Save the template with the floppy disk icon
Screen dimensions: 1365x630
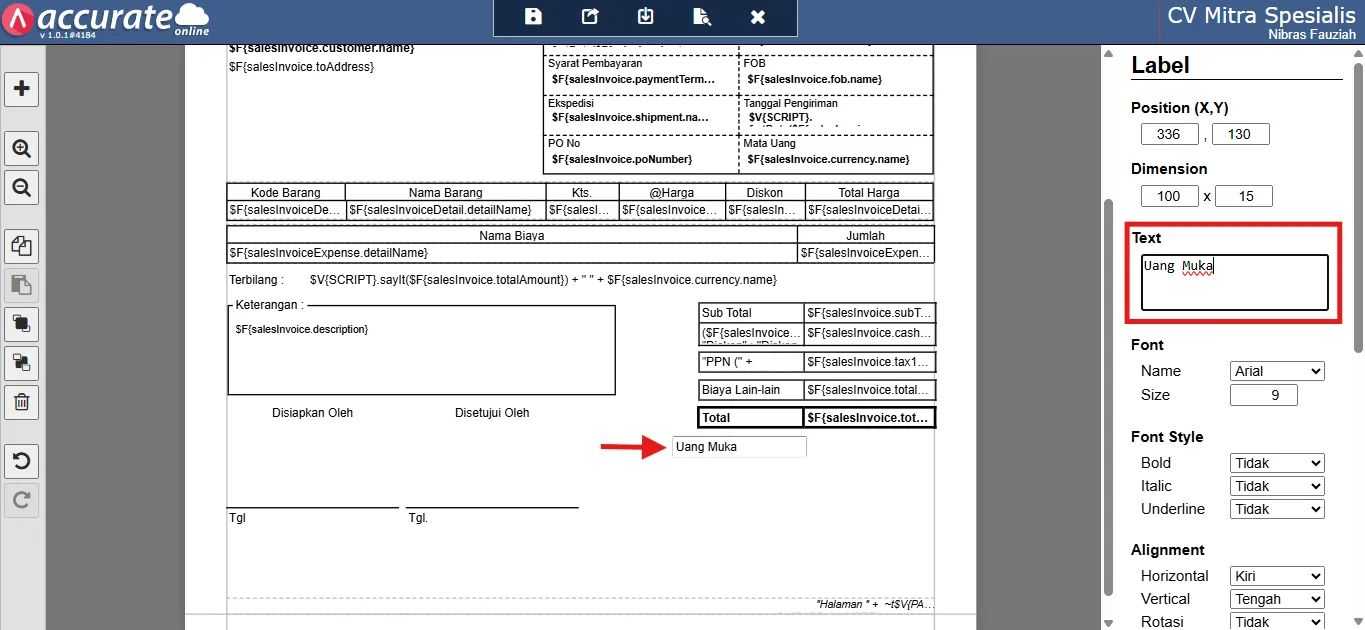click(533, 16)
